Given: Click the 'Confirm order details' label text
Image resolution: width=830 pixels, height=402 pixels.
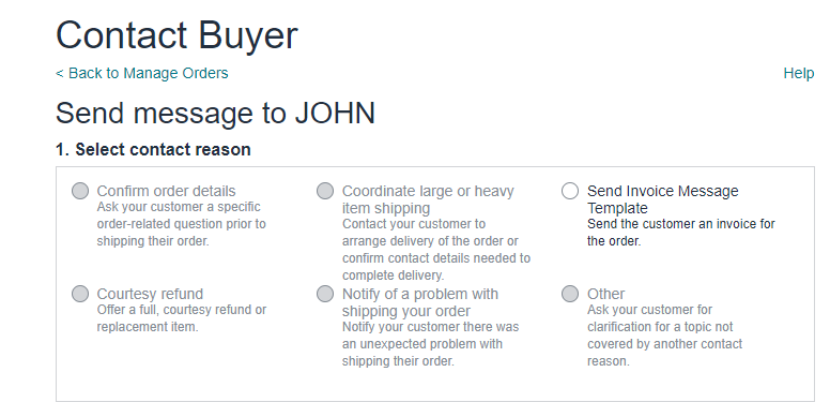Looking at the screenshot, I should [x=166, y=191].
